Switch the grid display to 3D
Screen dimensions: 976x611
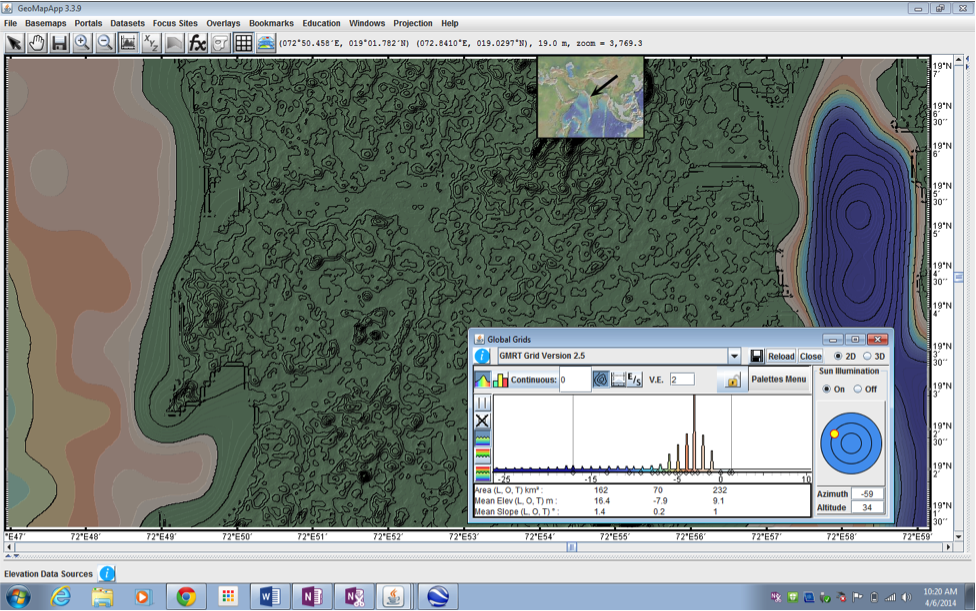point(869,356)
